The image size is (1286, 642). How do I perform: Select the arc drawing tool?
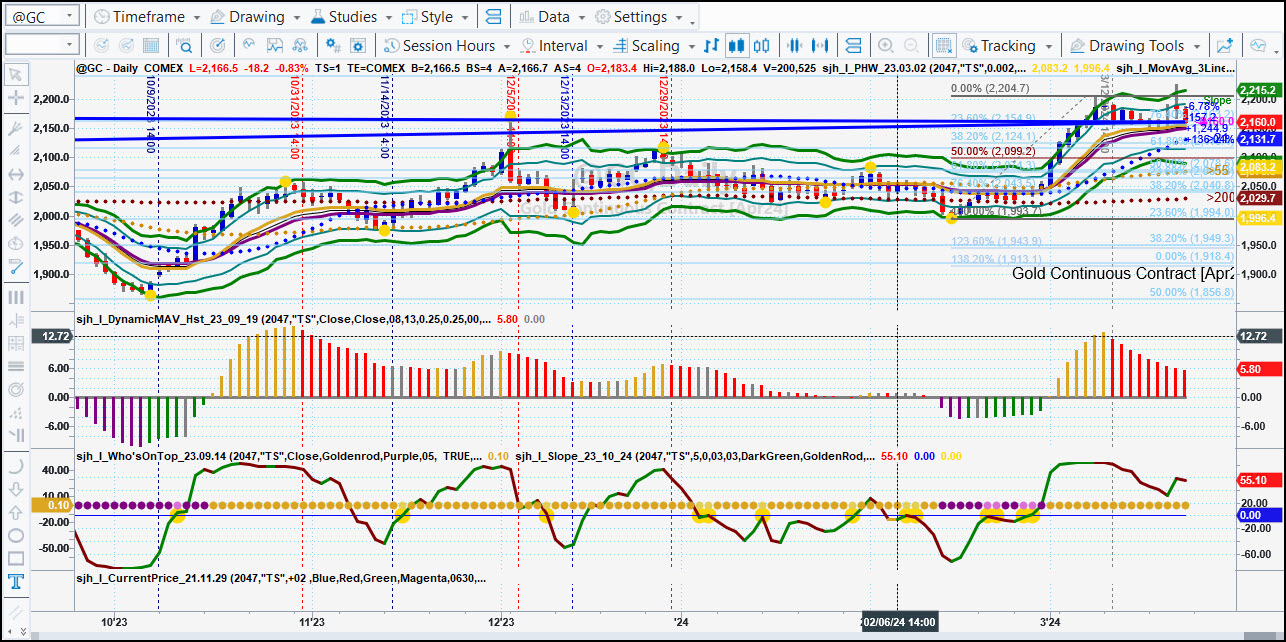coord(16,466)
